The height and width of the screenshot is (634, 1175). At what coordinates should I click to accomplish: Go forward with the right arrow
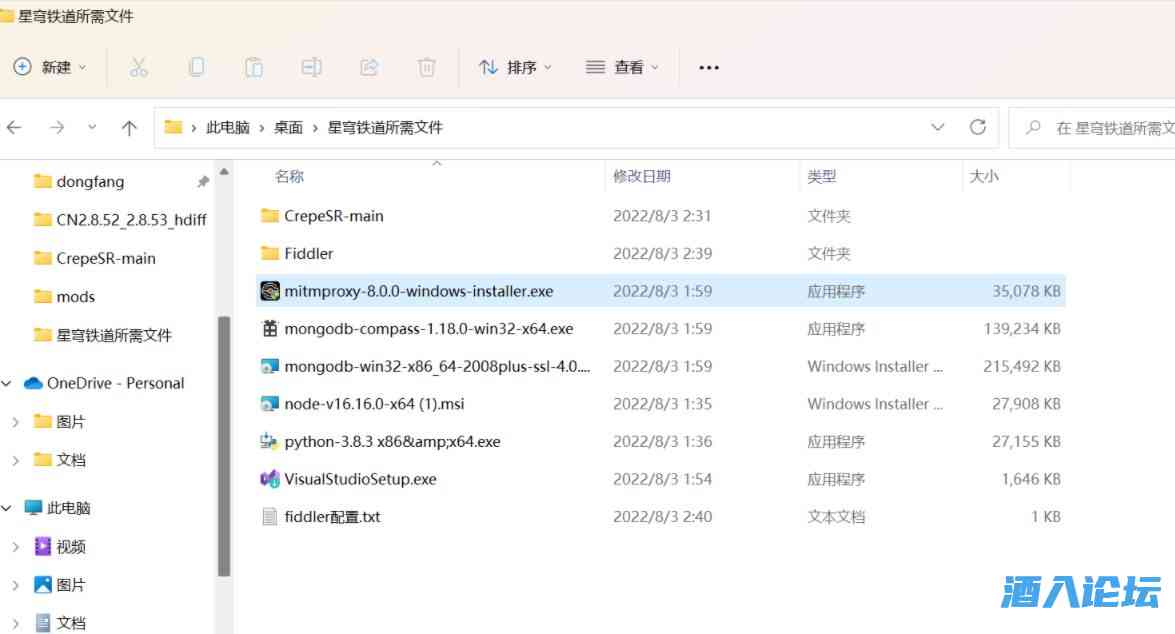(x=57, y=127)
